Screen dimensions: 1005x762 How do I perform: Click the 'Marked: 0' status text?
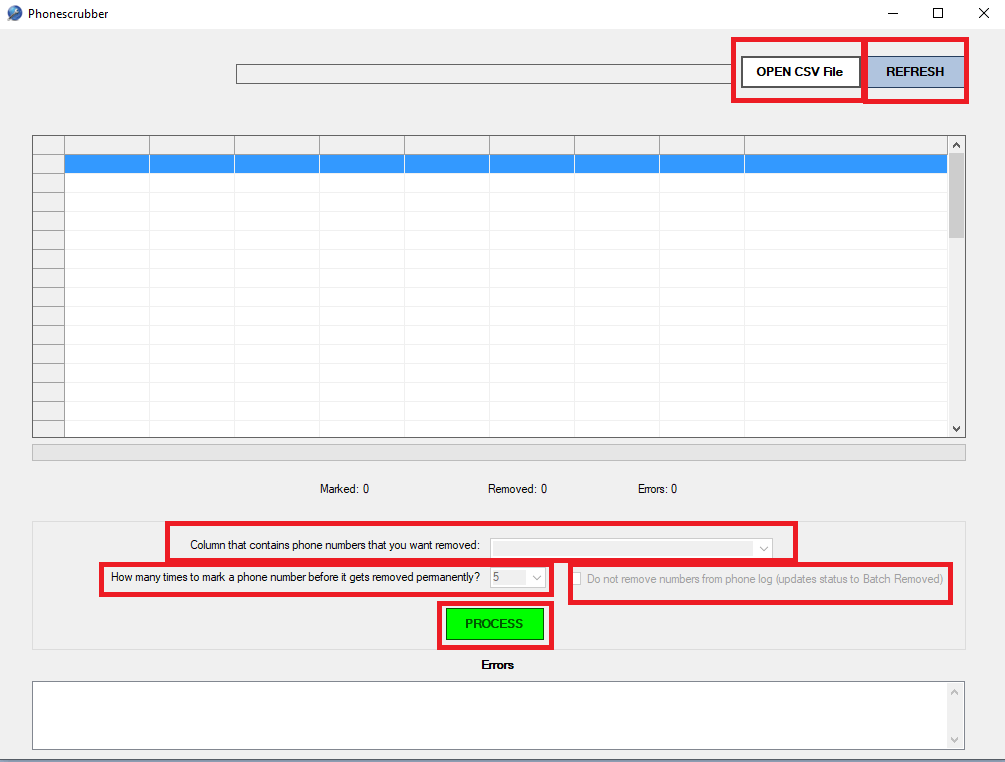344,489
